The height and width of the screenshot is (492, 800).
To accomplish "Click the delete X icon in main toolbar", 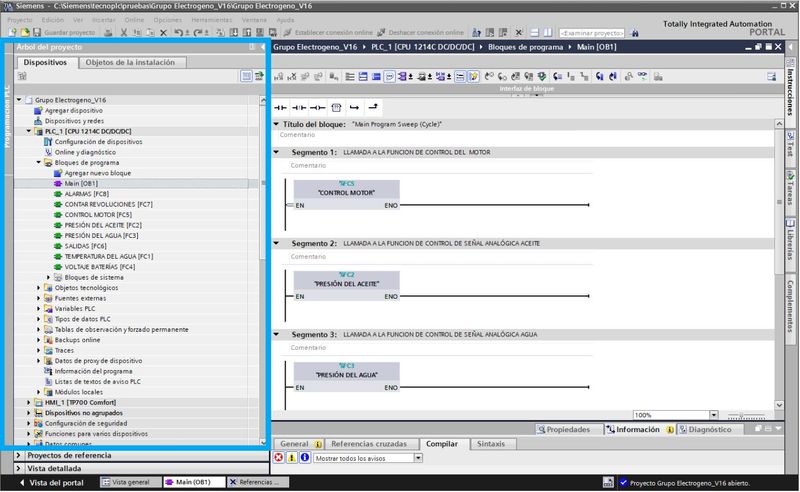I will coord(163,33).
